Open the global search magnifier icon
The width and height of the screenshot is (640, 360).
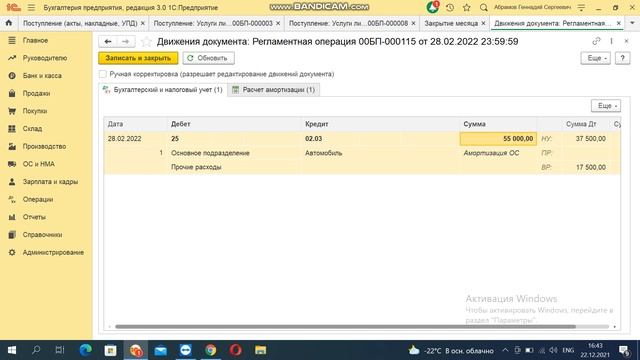[x=484, y=7]
